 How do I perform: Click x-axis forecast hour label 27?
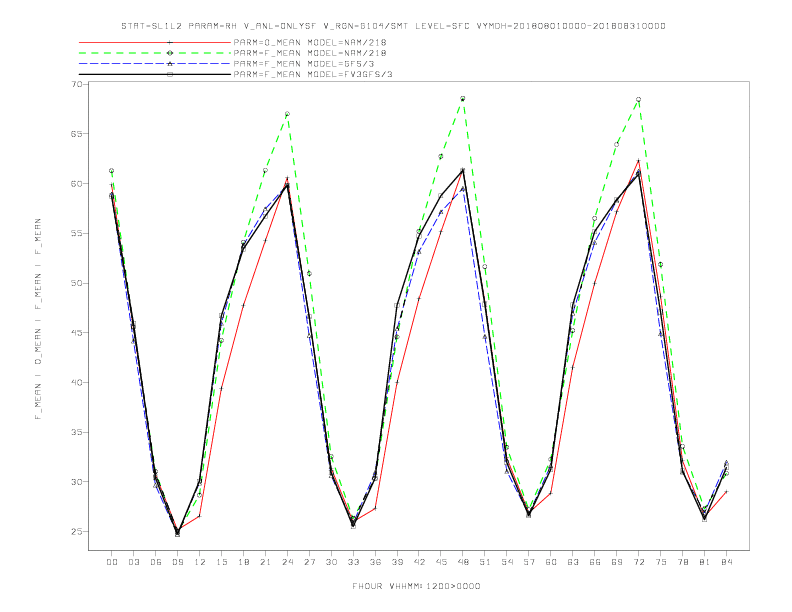click(x=309, y=562)
